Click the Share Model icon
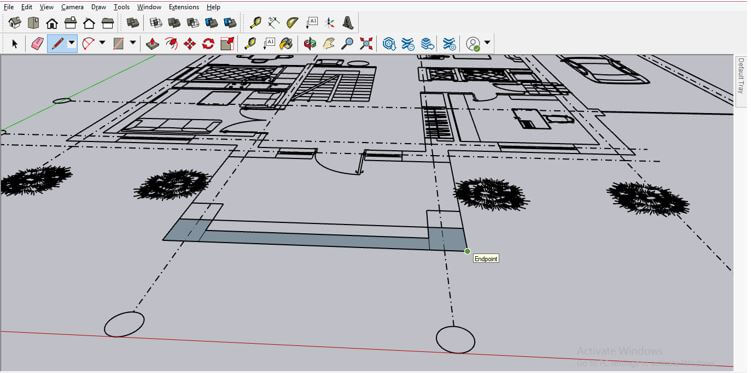Screen dimensions: 751x373 (x=408, y=44)
